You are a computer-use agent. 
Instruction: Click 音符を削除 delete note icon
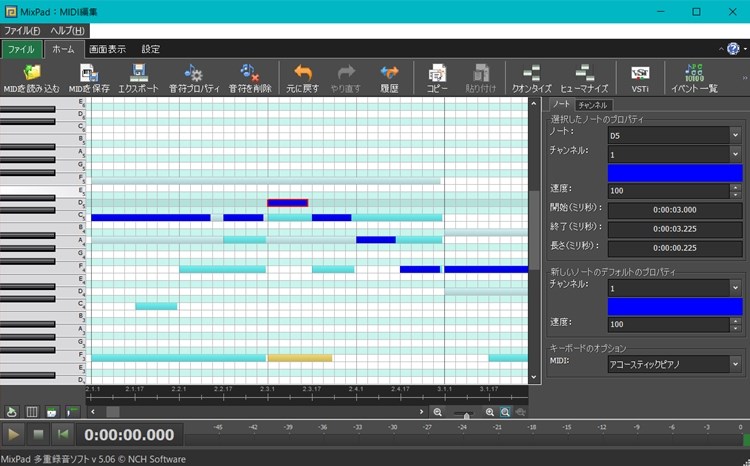250,73
